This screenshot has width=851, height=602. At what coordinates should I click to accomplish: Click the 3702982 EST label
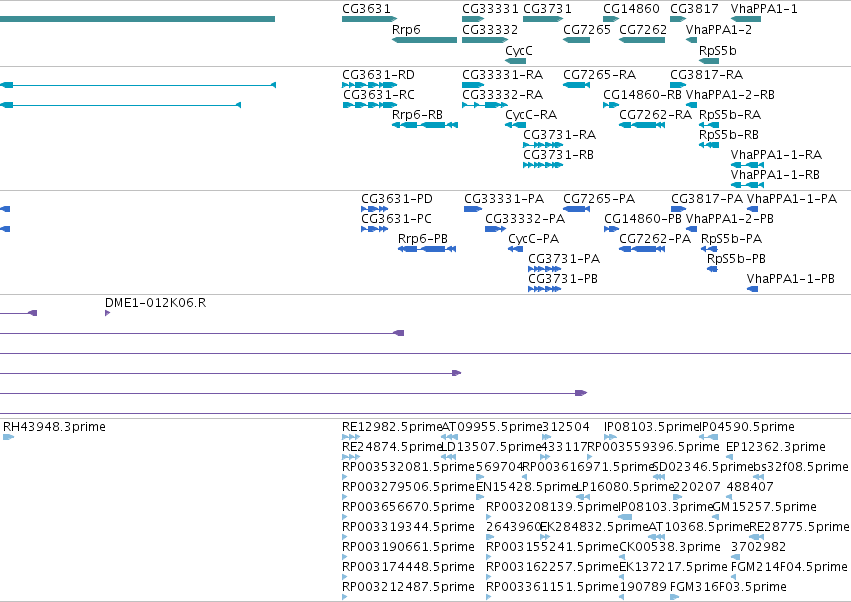(x=758, y=547)
